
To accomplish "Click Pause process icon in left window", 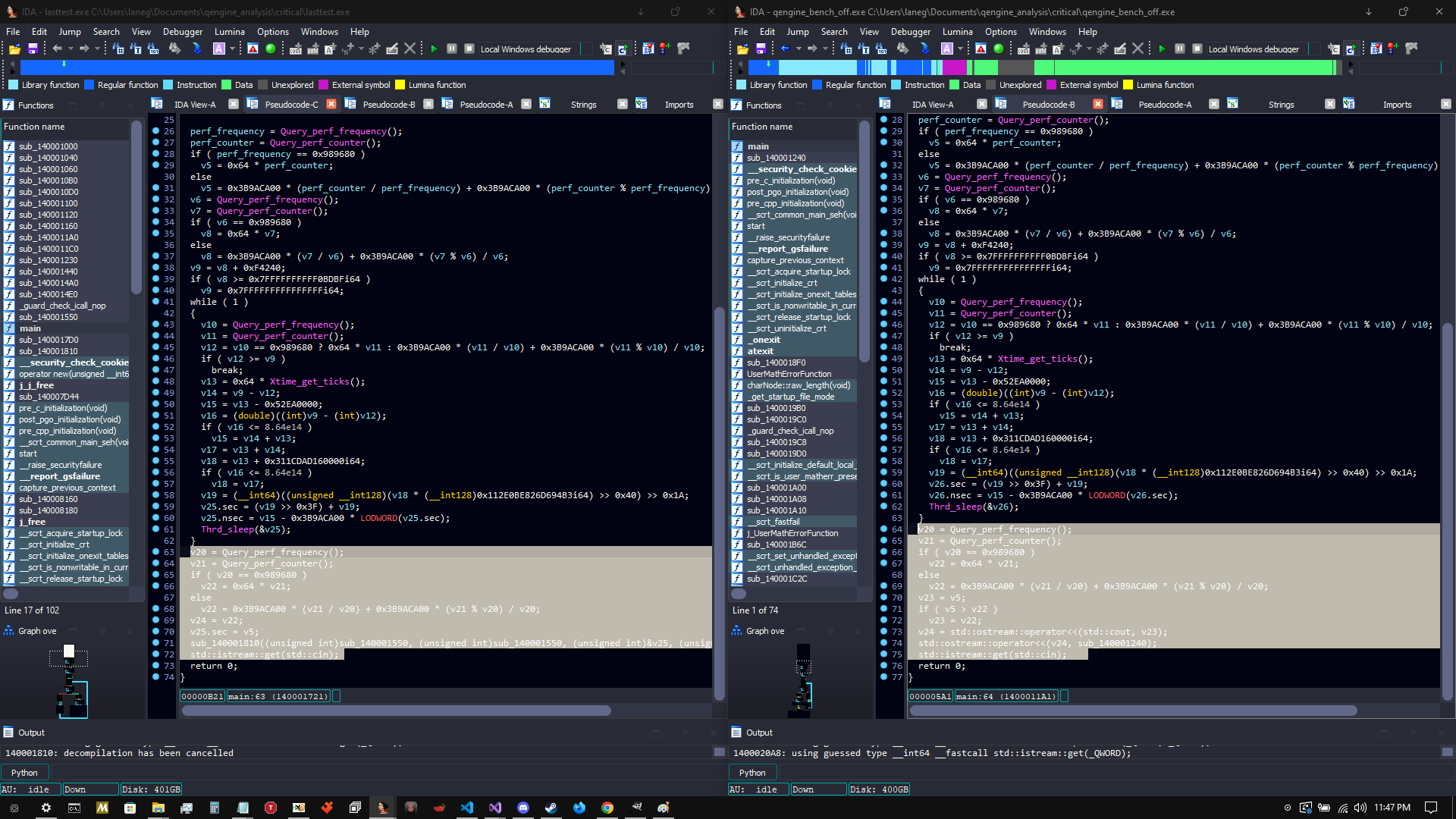I will 452,49.
